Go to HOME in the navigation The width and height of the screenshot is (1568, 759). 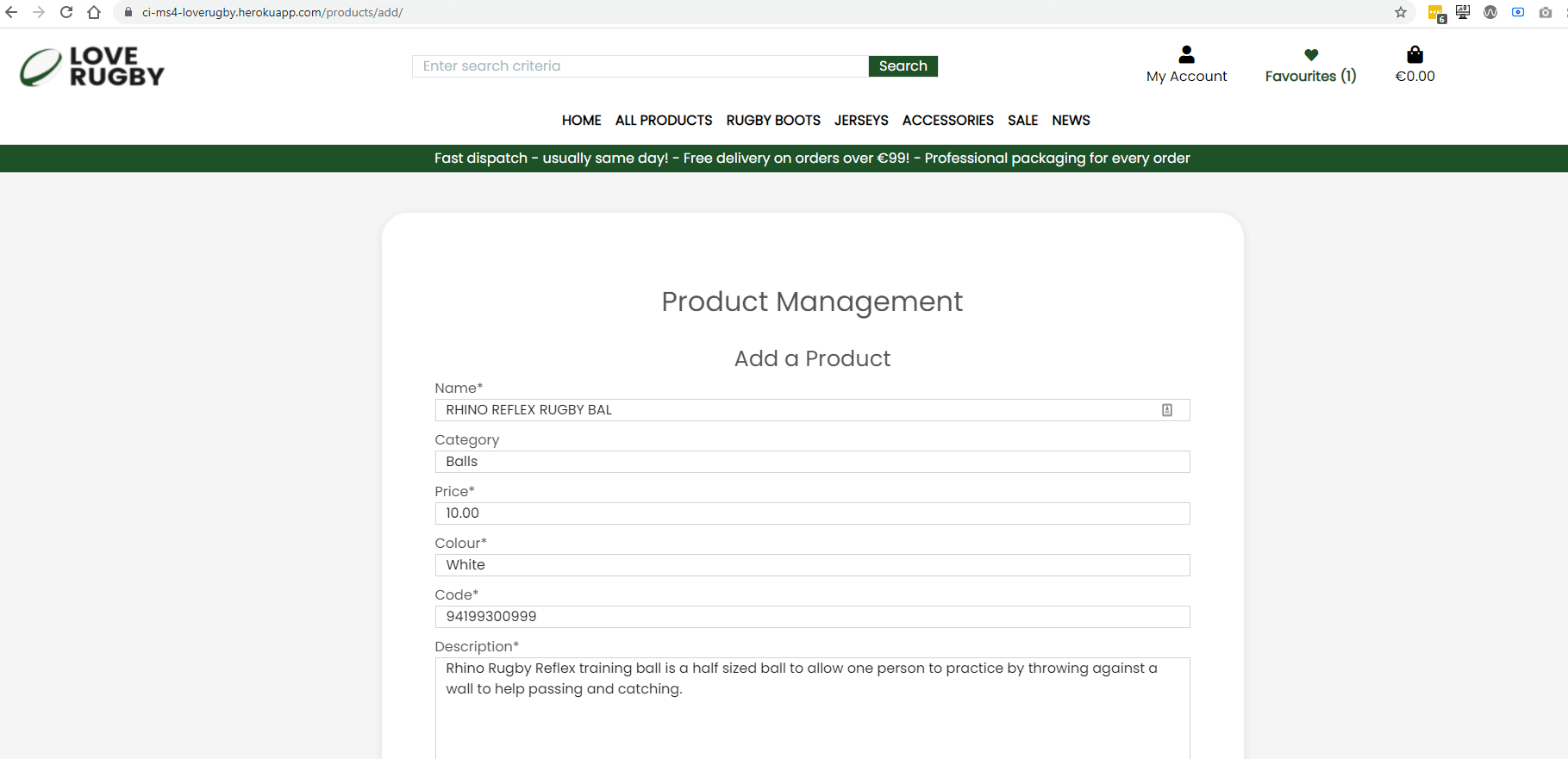582,121
